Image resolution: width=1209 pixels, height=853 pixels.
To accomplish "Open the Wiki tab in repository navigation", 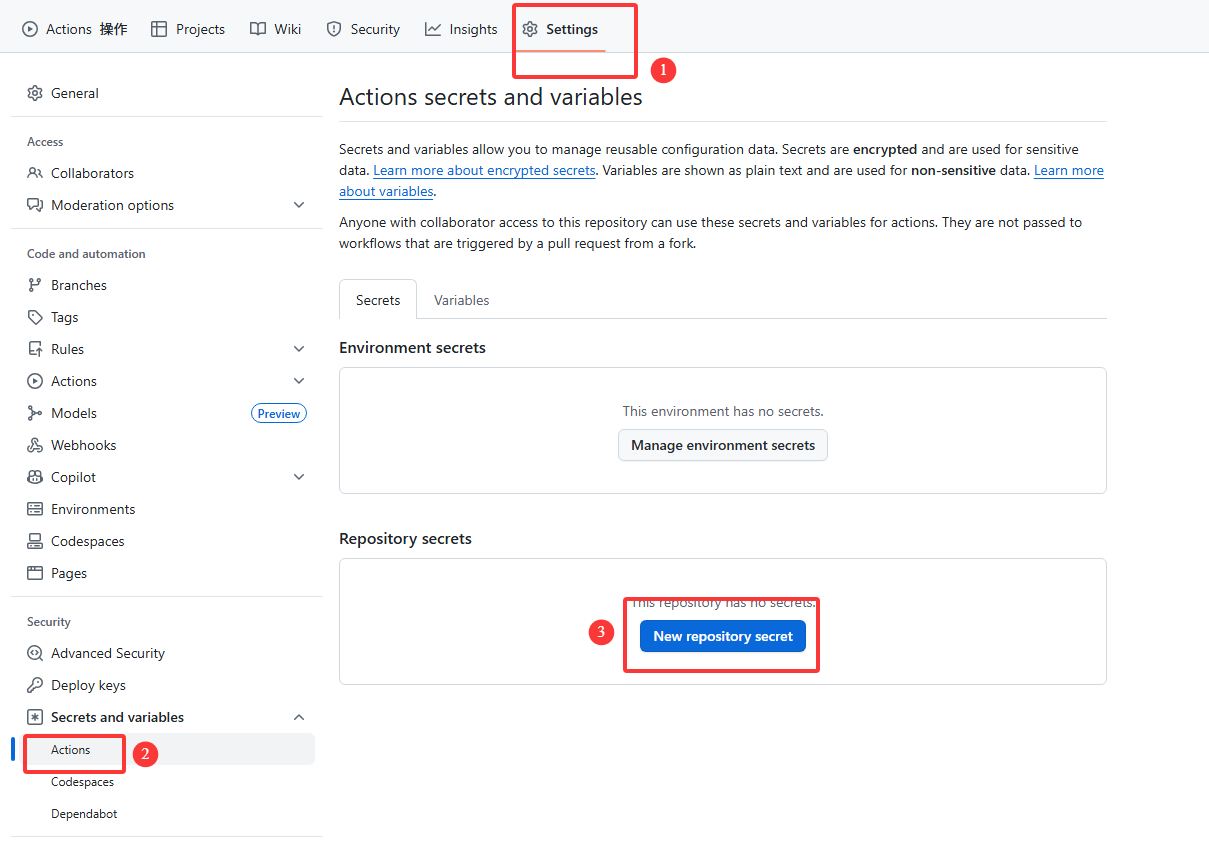I will [275, 29].
